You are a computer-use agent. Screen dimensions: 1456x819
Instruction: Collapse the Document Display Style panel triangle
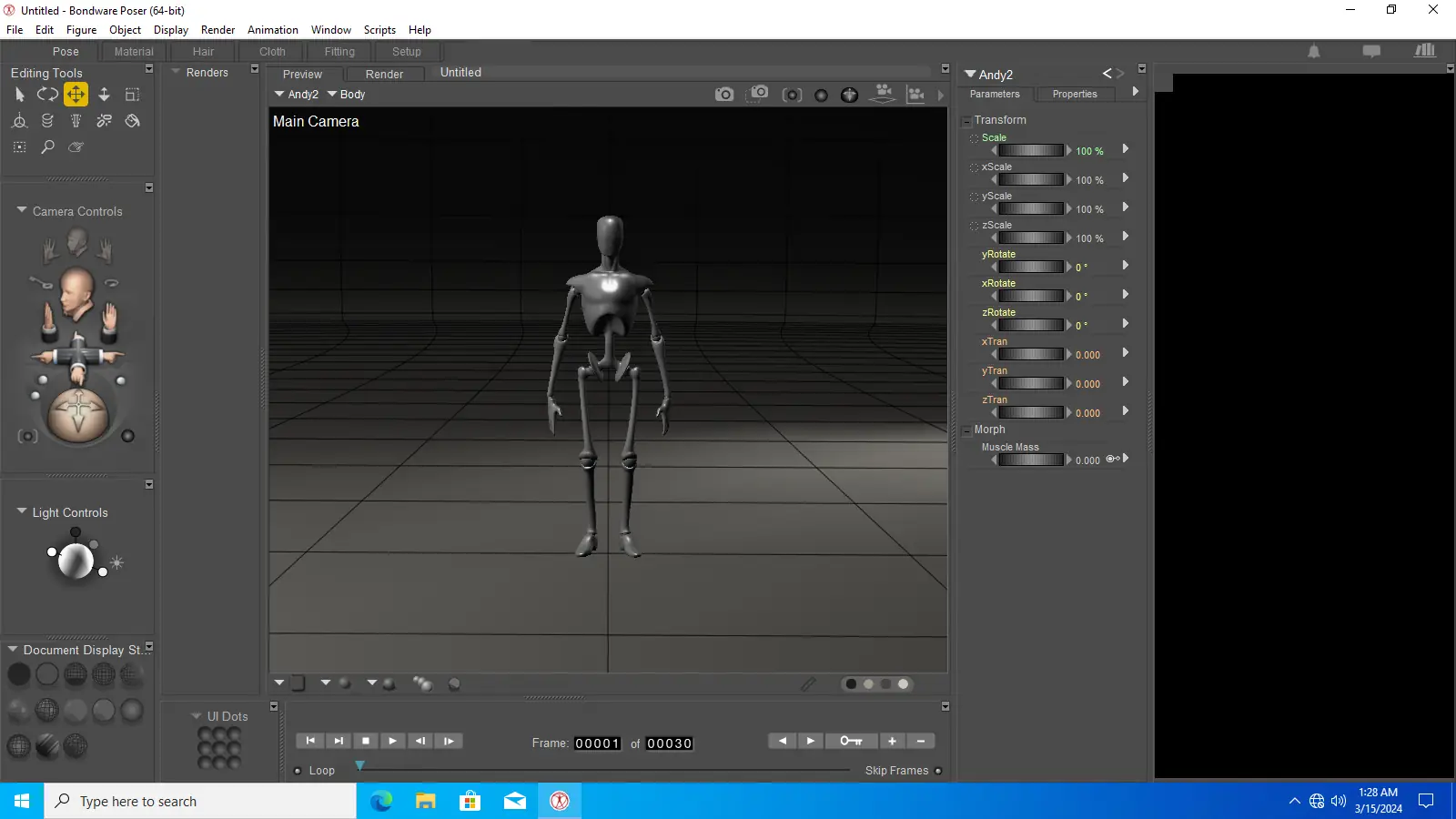tap(13, 649)
